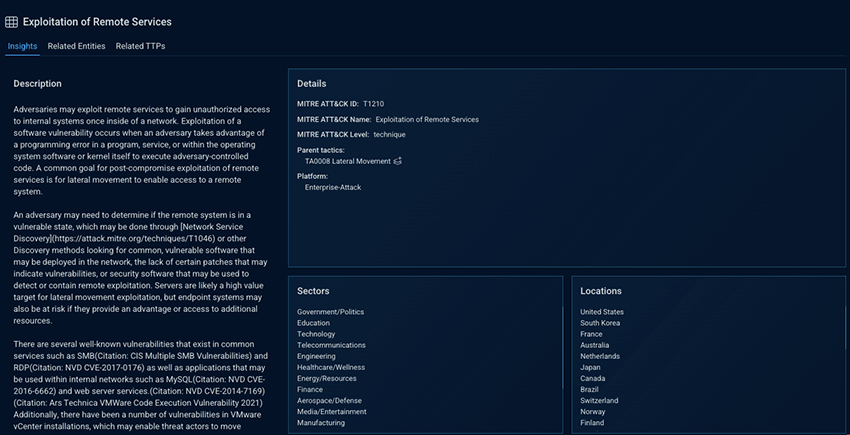The height and width of the screenshot is (435, 850).
Task: Click the Healthcare/Wellness sector entry
Action: (330, 367)
